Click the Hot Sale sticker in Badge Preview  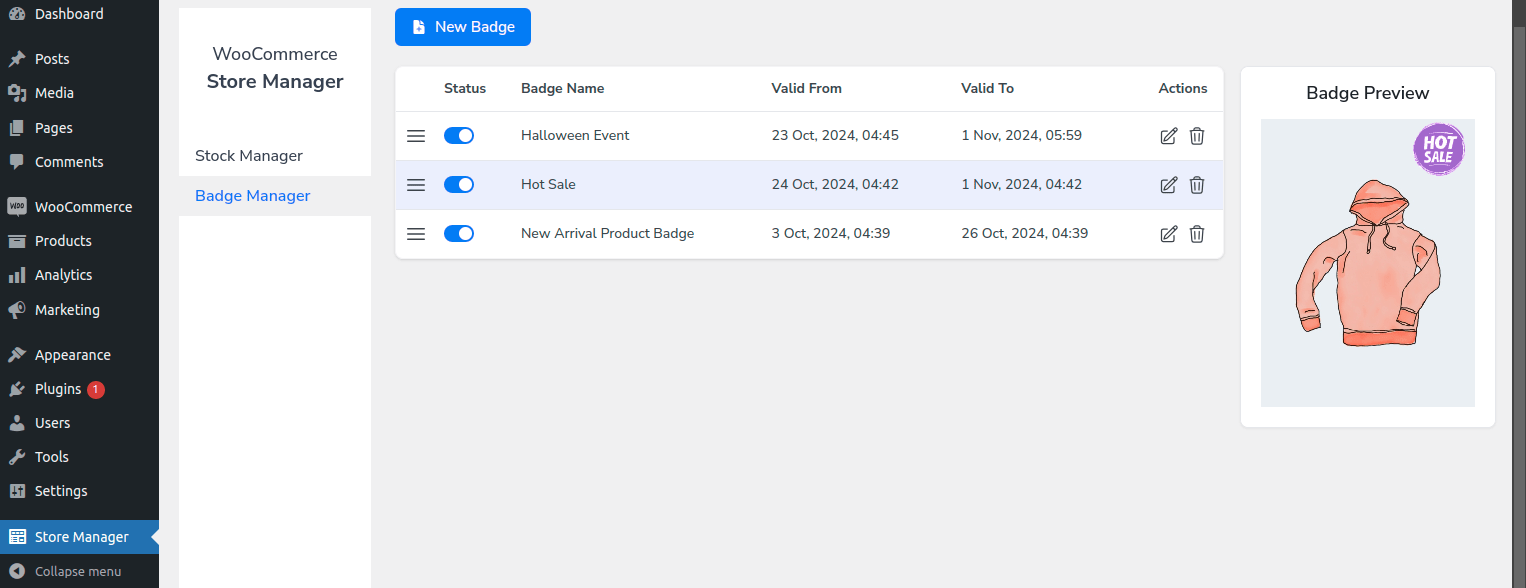tap(1438, 148)
